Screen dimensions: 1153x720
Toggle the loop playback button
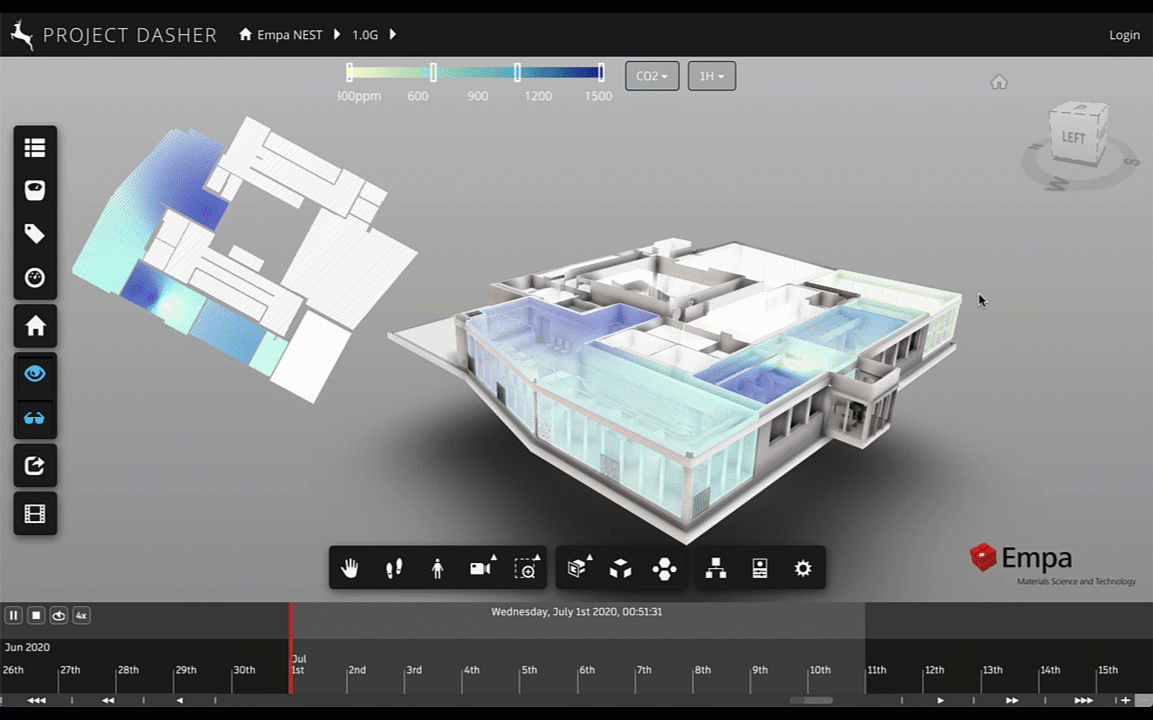coord(58,615)
